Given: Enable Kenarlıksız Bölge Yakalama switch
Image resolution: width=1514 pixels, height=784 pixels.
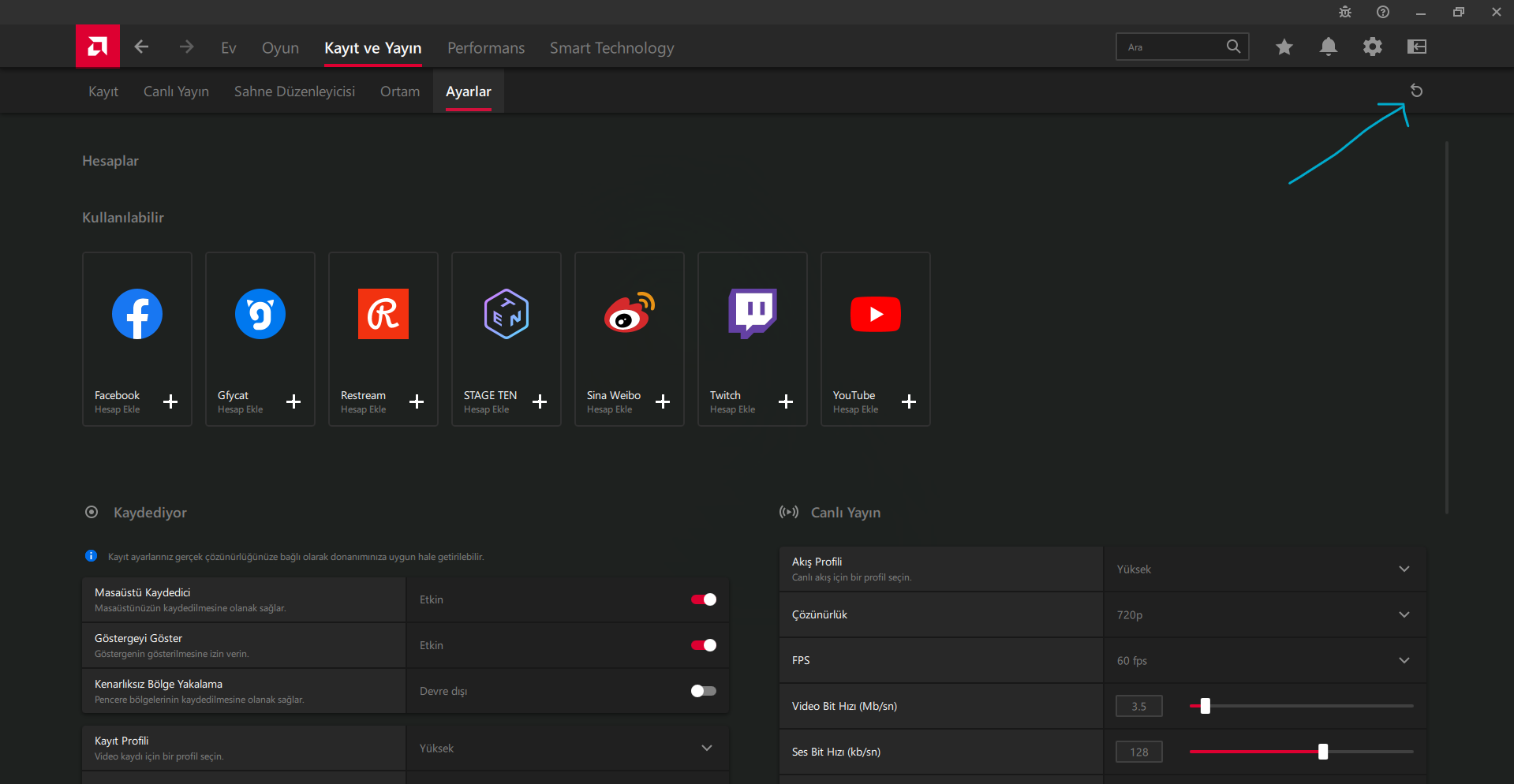Looking at the screenshot, I should [x=704, y=691].
